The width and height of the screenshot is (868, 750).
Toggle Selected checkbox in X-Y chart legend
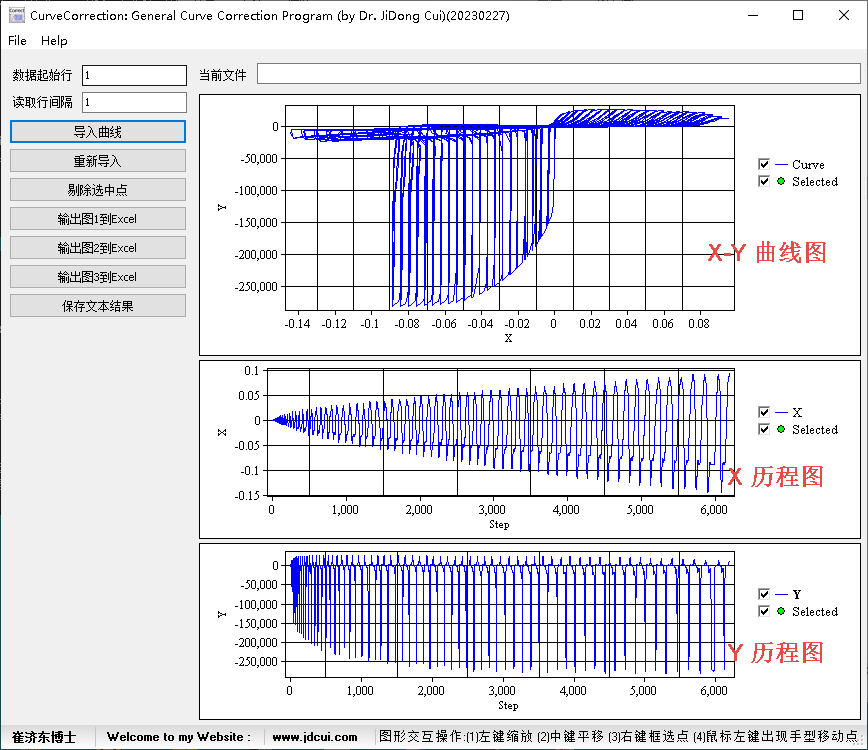764,182
